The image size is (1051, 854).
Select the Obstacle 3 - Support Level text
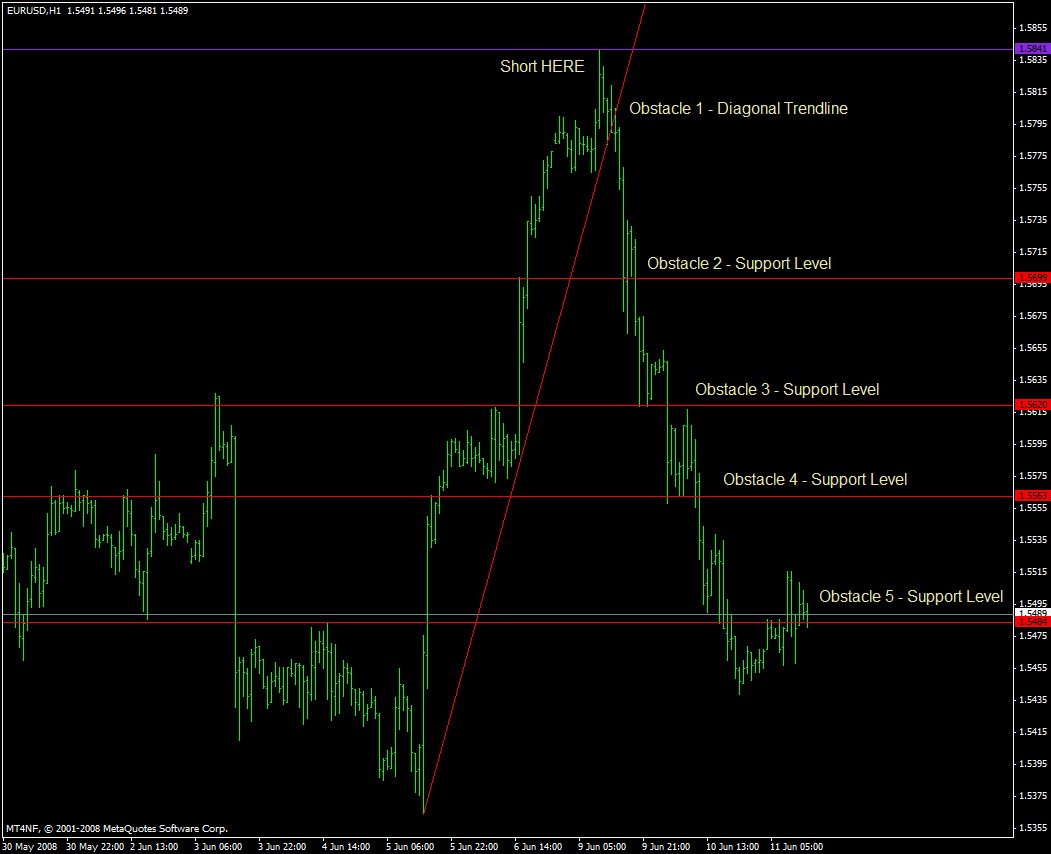tap(787, 389)
